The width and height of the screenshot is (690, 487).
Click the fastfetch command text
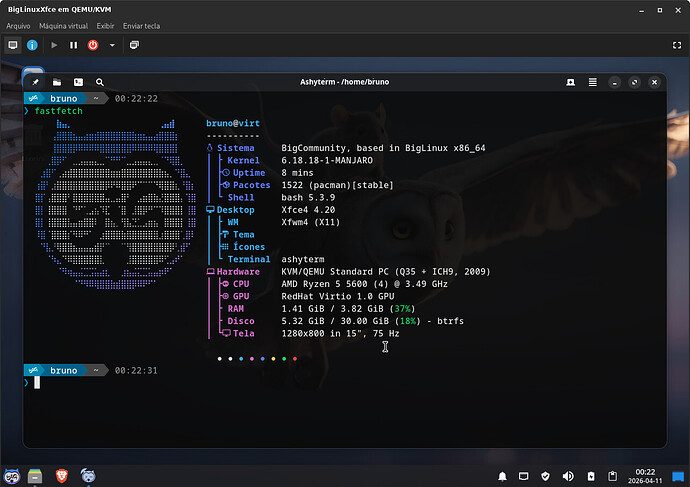tap(59, 111)
